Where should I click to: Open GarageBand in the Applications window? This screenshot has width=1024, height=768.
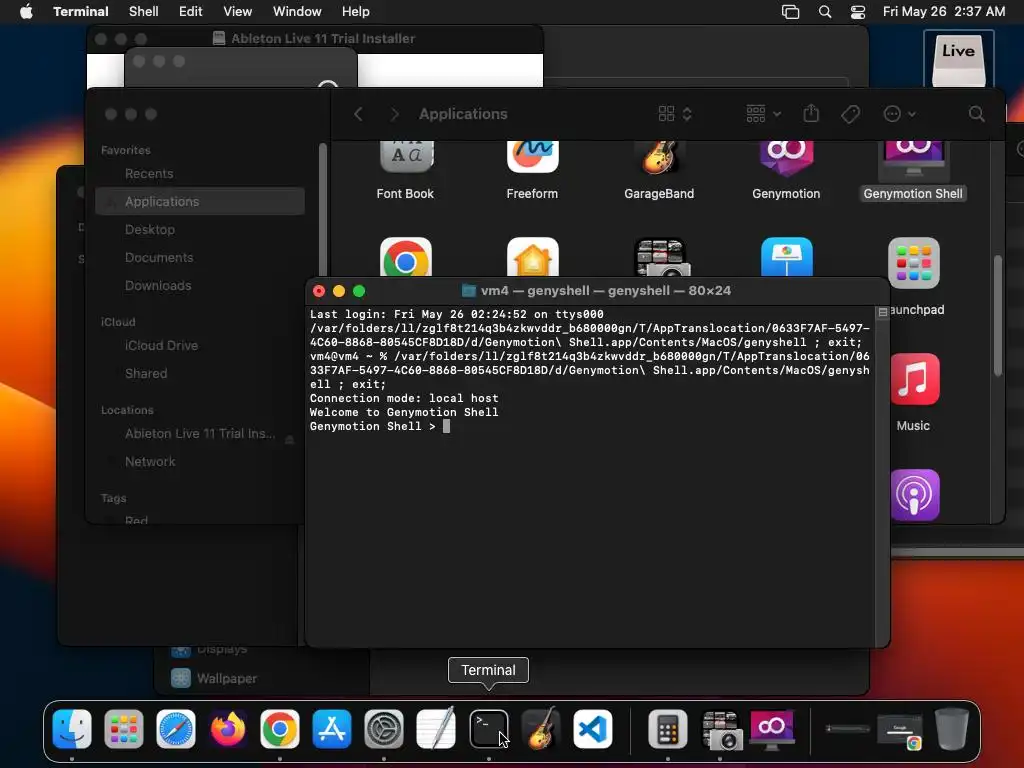click(659, 157)
